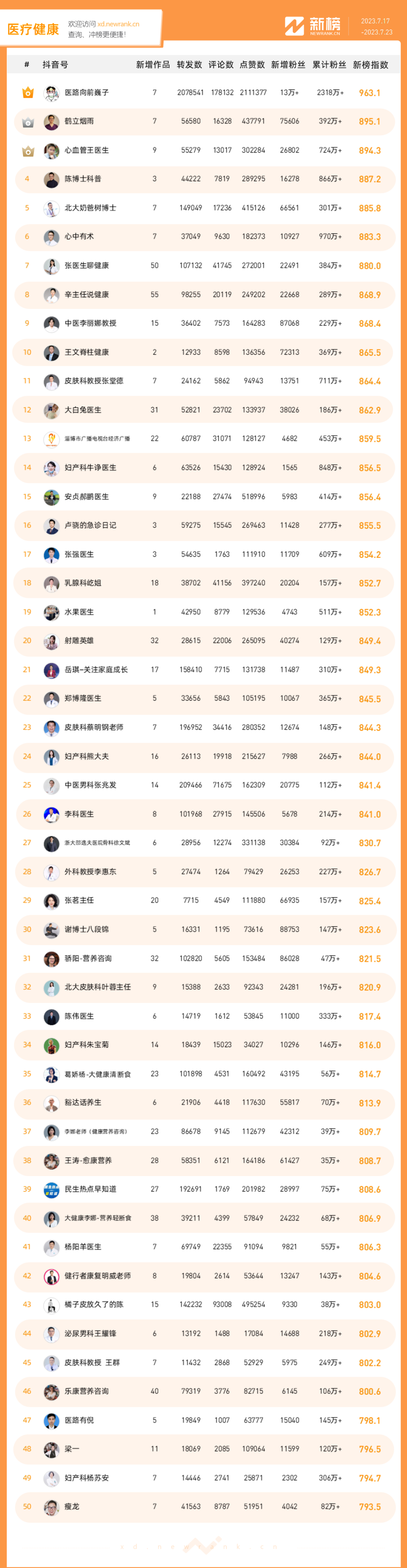Click avatar of 安贞郝鹏医生
The height and width of the screenshot is (1568, 407).
[x=51, y=497]
